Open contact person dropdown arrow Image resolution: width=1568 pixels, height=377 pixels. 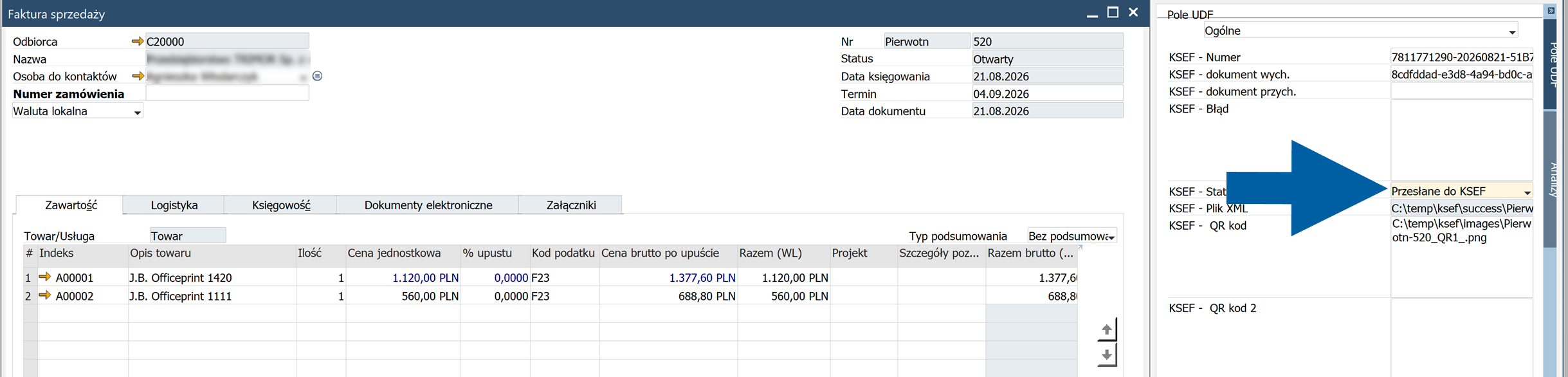[x=302, y=77]
